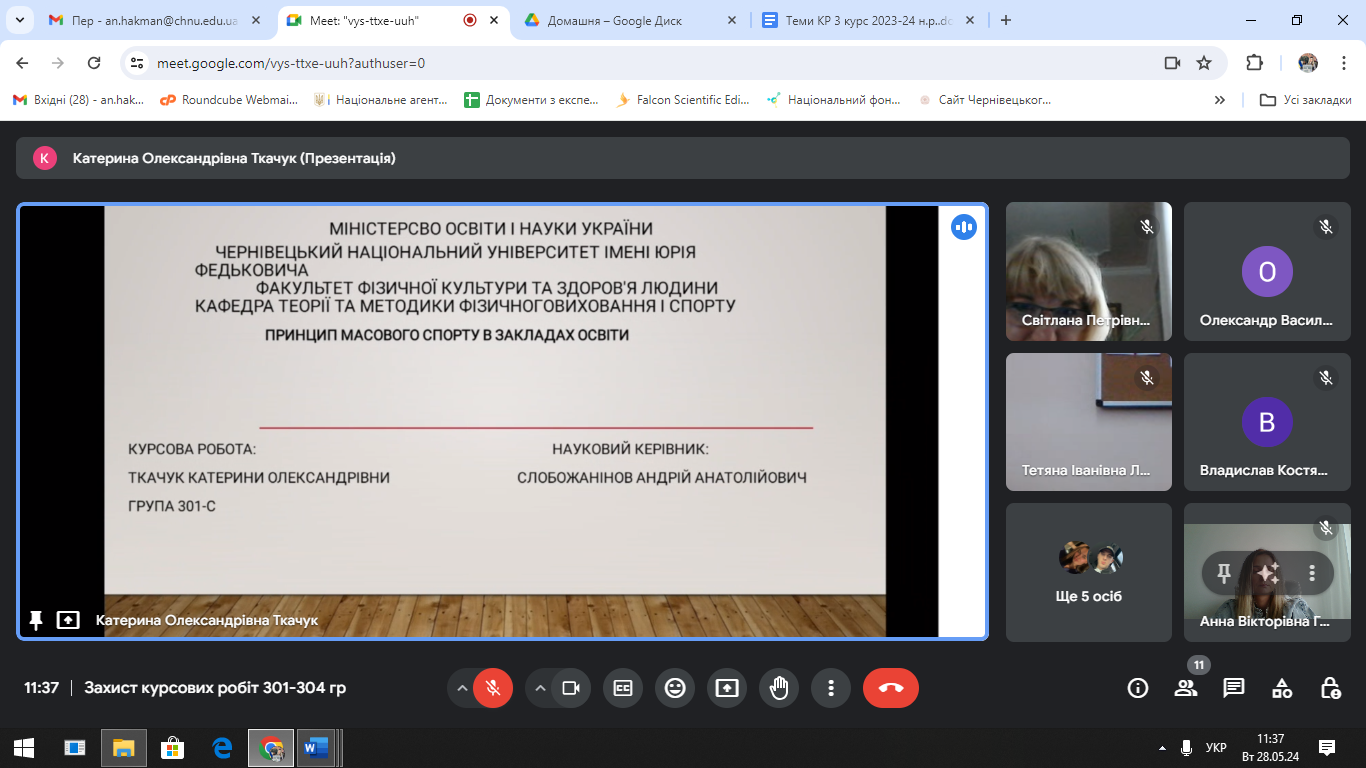The height and width of the screenshot is (768, 1366).
Task: Click camera permission icon in address bar
Action: tap(1172, 62)
